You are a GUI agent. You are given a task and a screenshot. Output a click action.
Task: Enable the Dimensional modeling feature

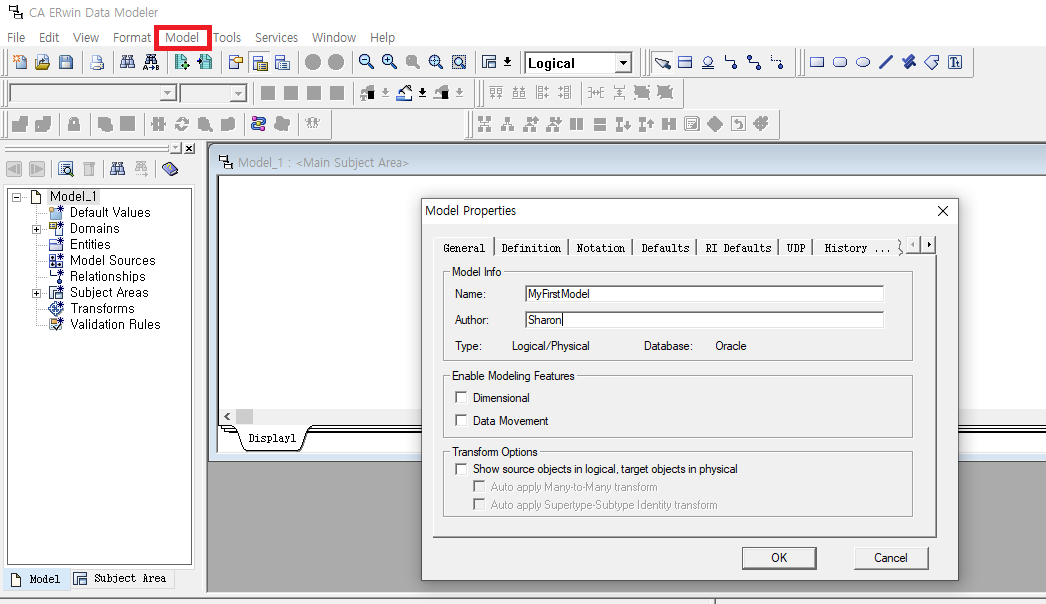[x=461, y=398]
